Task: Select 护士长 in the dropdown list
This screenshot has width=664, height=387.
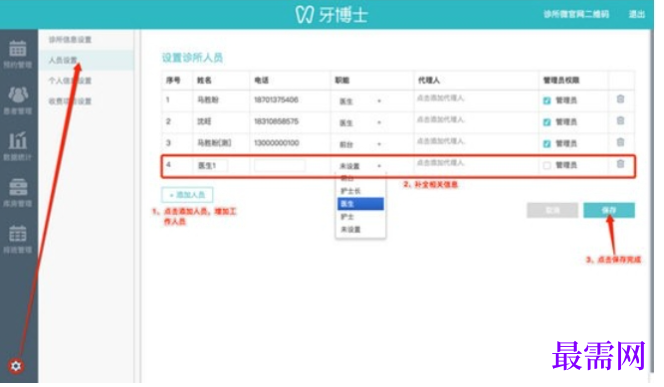Action: [x=360, y=191]
